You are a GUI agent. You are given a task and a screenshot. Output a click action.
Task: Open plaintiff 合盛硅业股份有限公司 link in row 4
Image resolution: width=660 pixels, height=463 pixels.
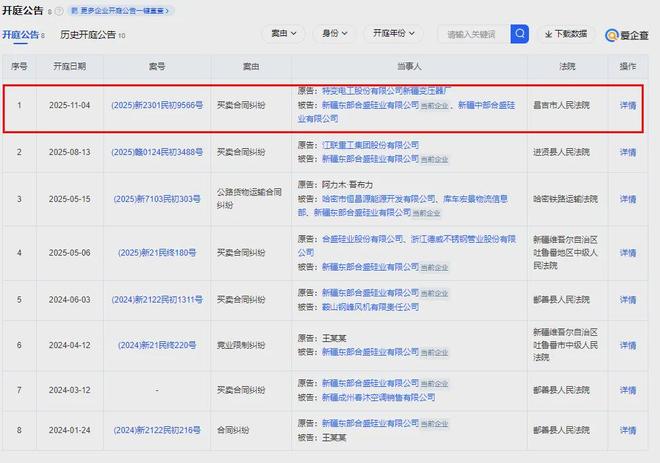tap(362, 239)
